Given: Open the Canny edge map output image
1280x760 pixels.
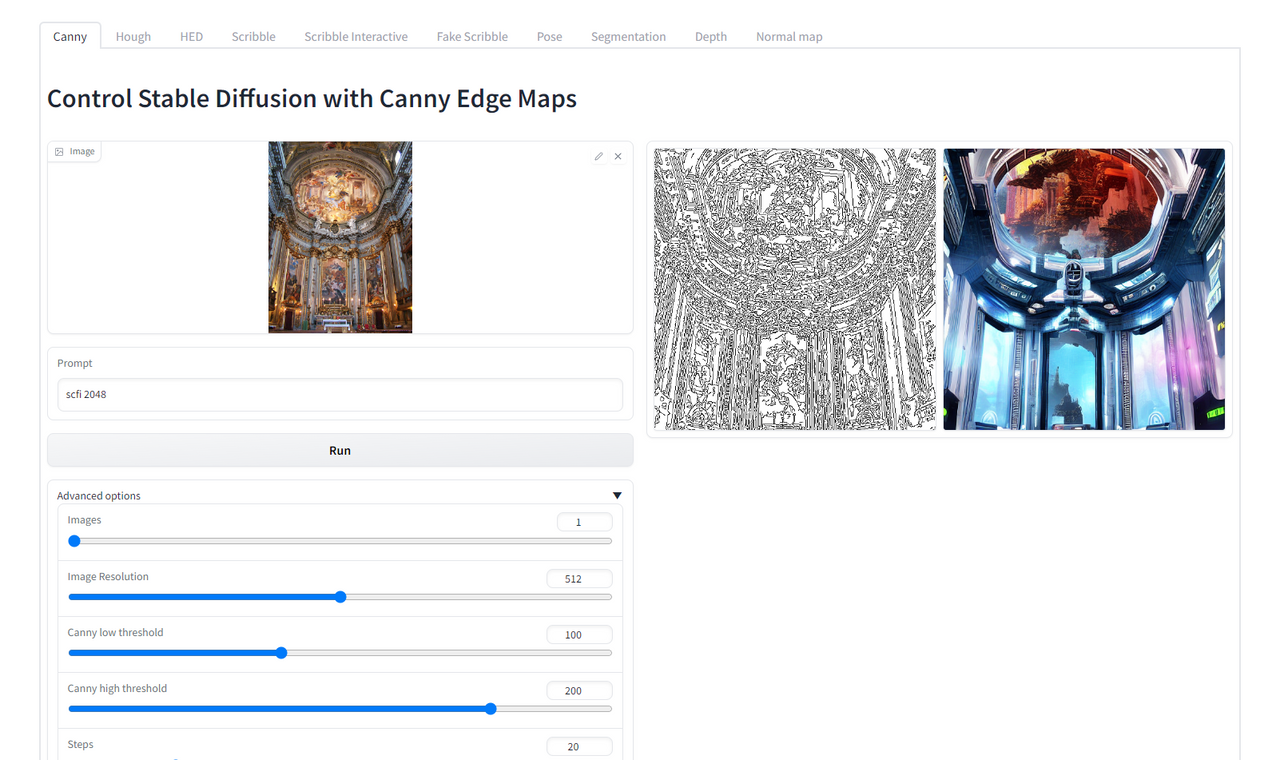Looking at the screenshot, I should coord(795,289).
